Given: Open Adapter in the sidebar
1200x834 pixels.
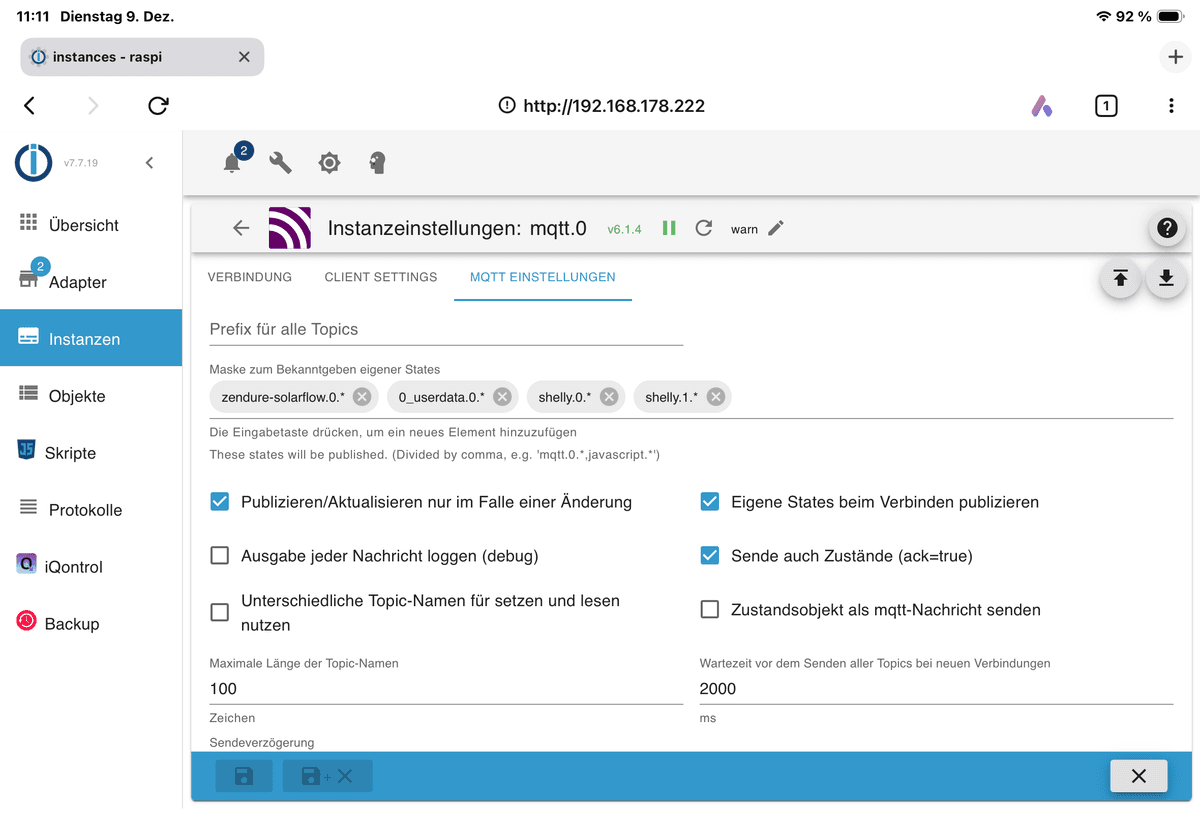Looking at the screenshot, I should [x=91, y=282].
